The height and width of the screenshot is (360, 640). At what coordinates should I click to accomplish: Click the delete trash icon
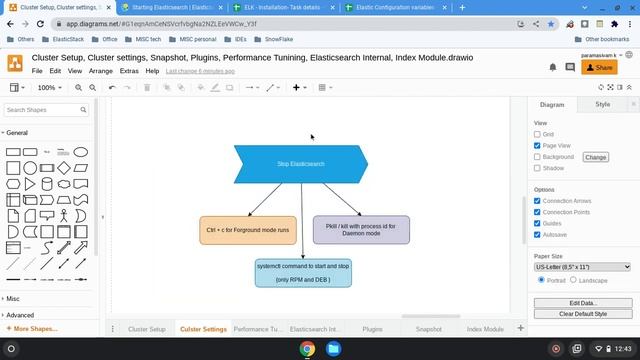(147, 88)
